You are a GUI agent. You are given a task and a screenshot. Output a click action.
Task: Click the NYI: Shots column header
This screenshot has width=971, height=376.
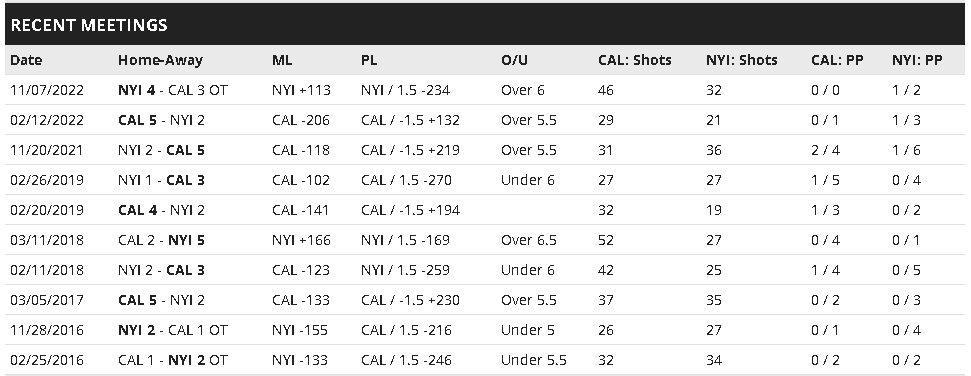point(742,60)
